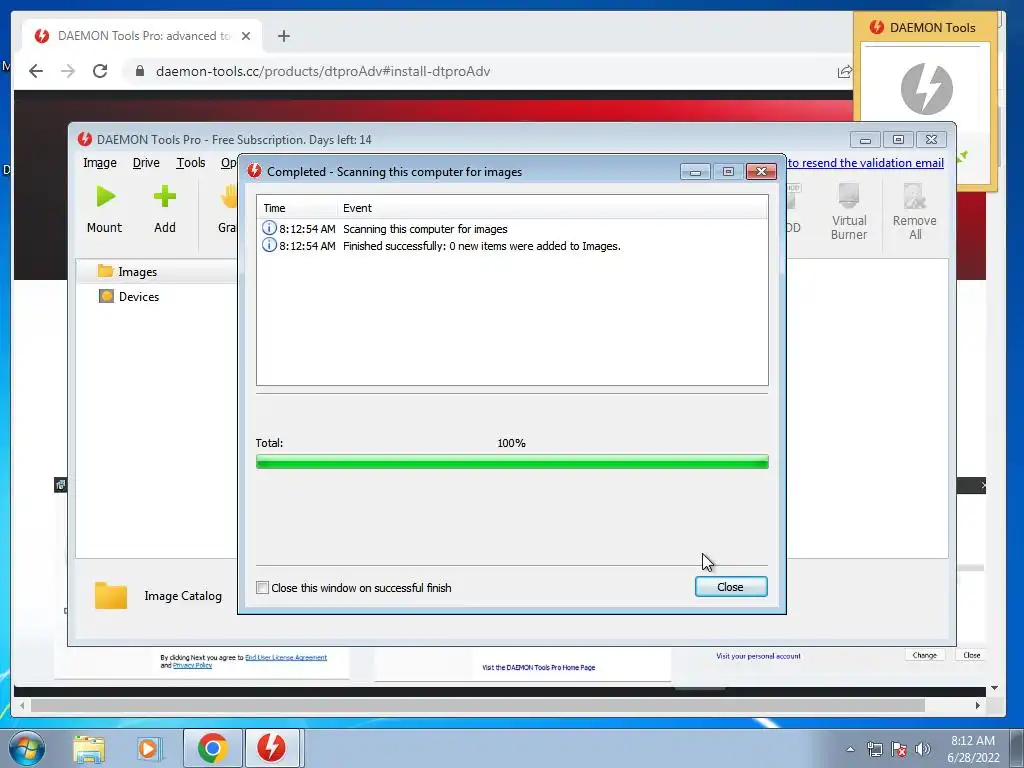Open the End User License Agreement link

[x=286, y=658]
